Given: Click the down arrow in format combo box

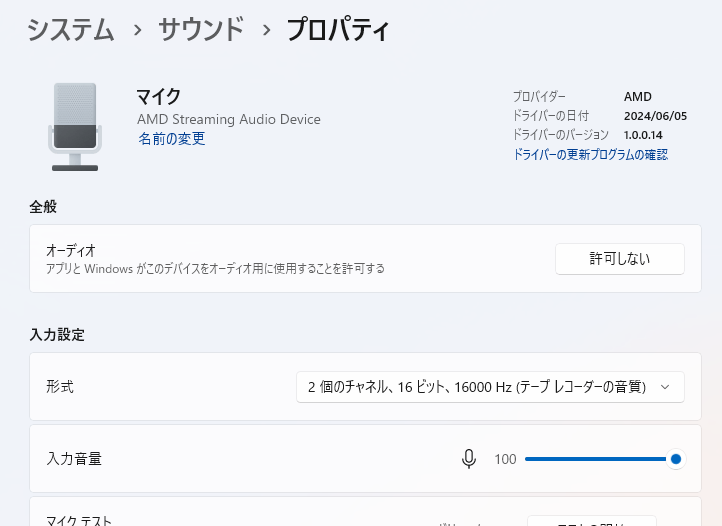Looking at the screenshot, I should click(x=666, y=387).
